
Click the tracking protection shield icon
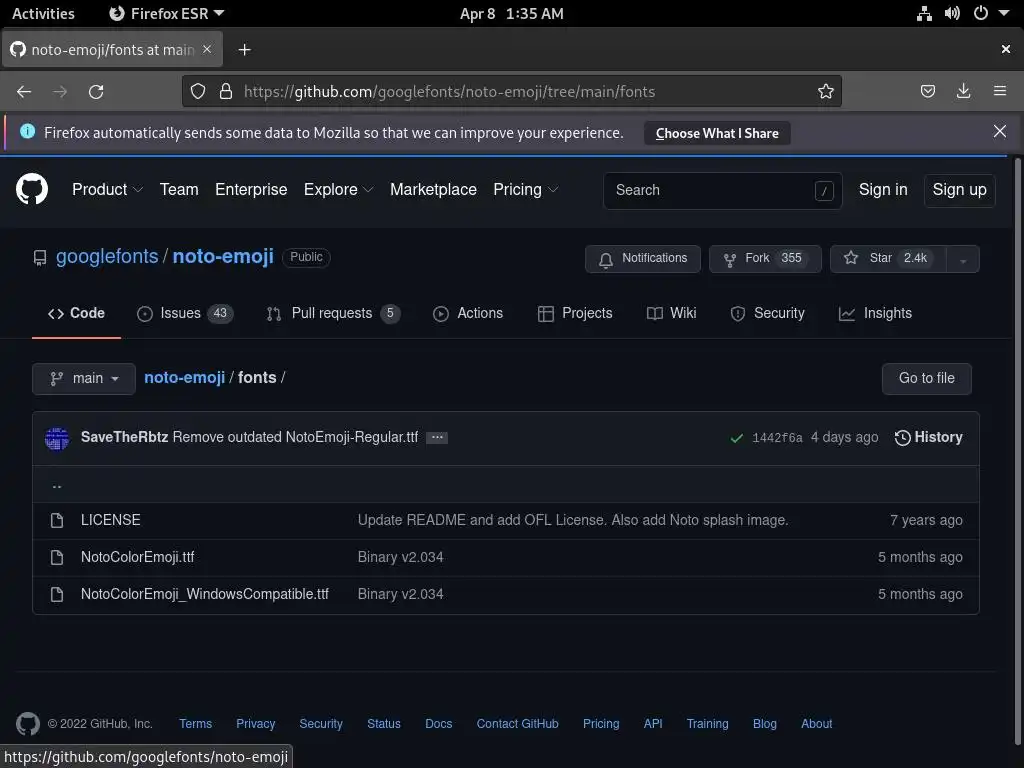pyautogui.click(x=198, y=91)
